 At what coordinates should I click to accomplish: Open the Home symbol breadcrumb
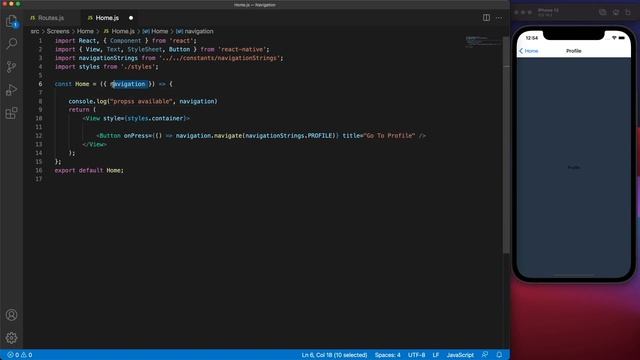(x=155, y=31)
